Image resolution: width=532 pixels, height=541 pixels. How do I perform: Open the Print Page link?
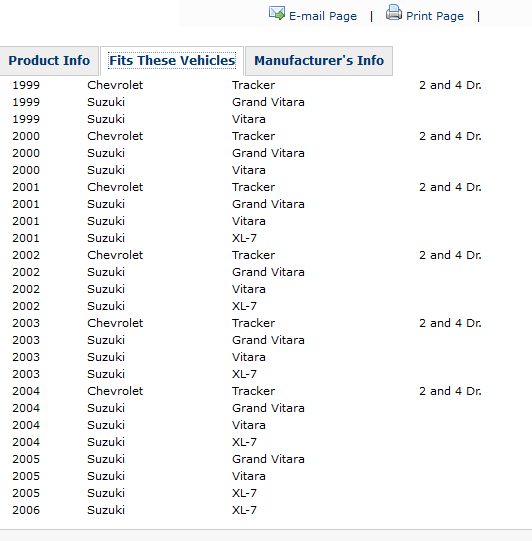click(435, 16)
